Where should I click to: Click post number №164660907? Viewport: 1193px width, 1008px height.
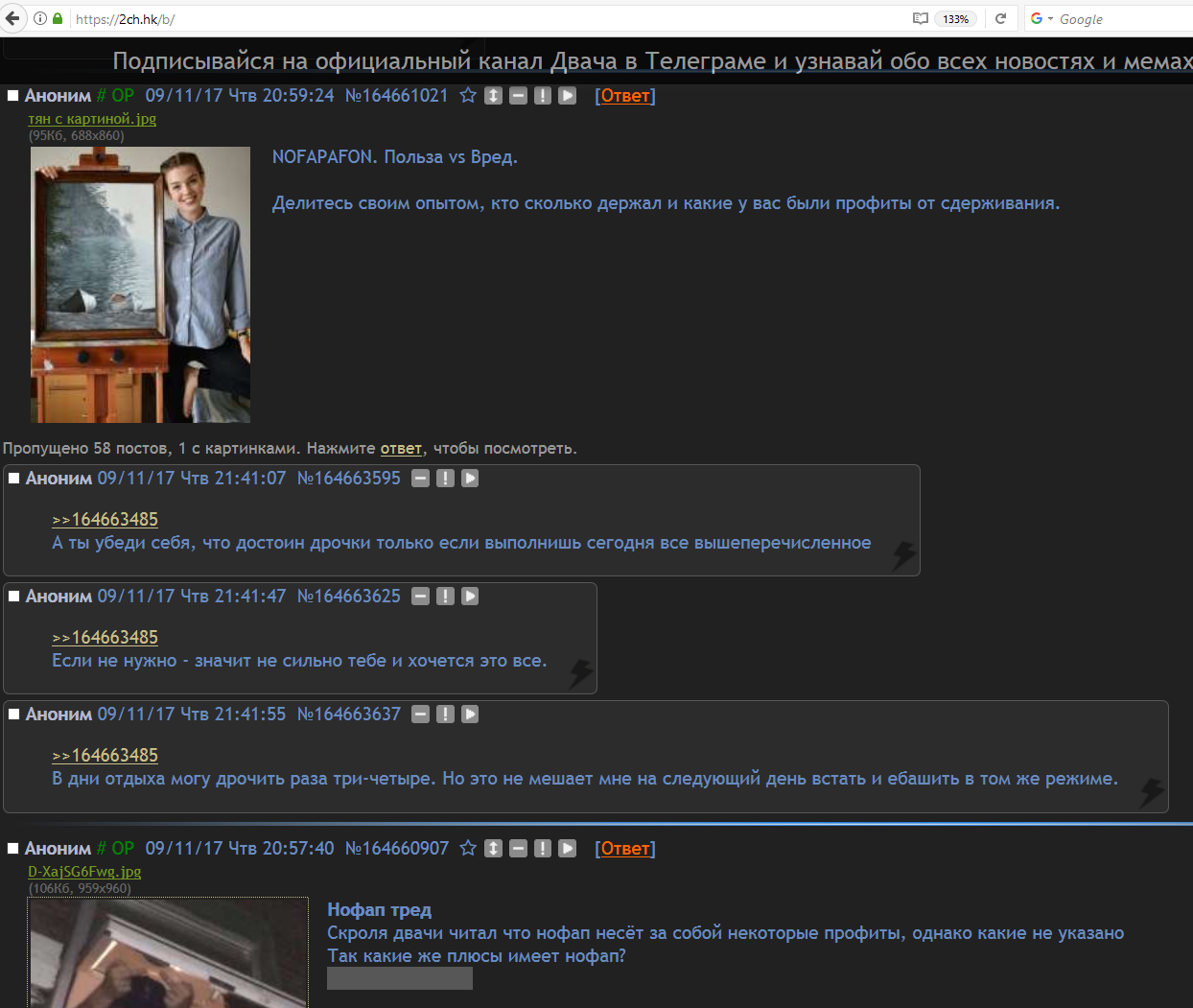point(397,848)
